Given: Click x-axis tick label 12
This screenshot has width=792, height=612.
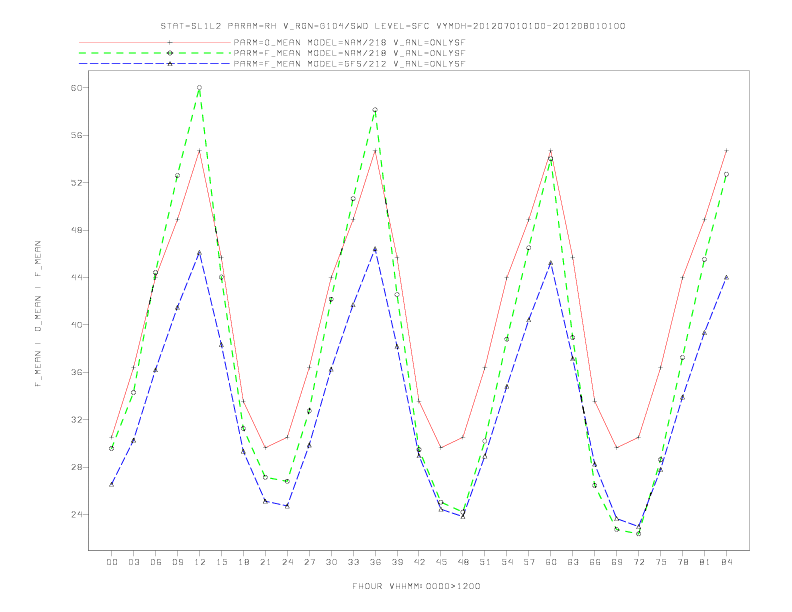Looking at the screenshot, I should tap(200, 562).
